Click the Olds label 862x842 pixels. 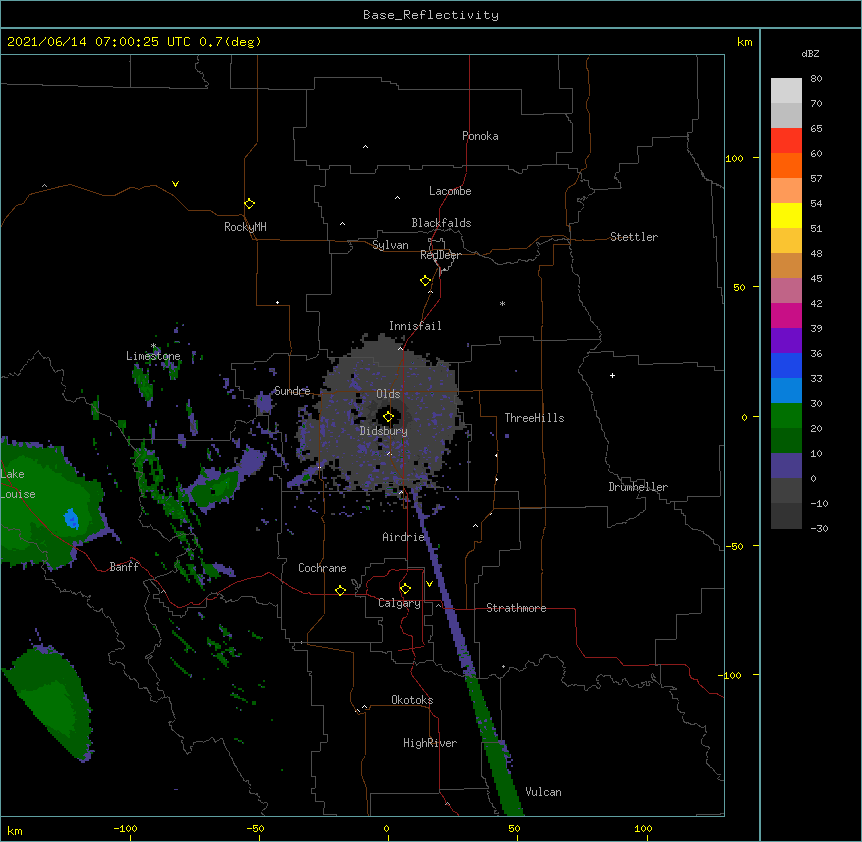click(x=388, y=394)
